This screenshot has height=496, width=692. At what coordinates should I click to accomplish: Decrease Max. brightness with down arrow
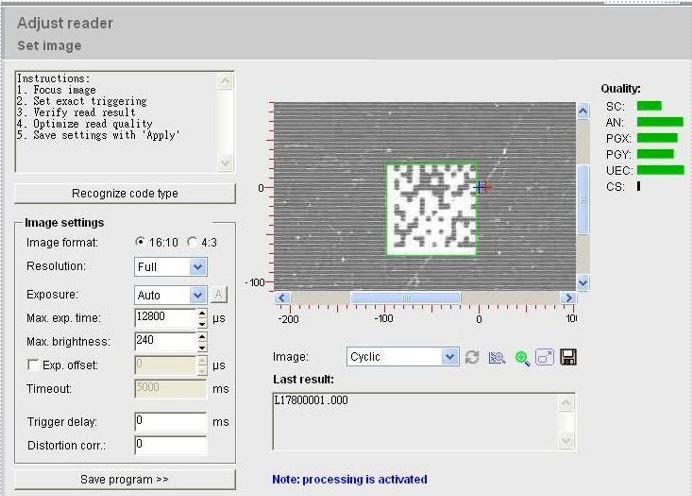click(202, 347)
